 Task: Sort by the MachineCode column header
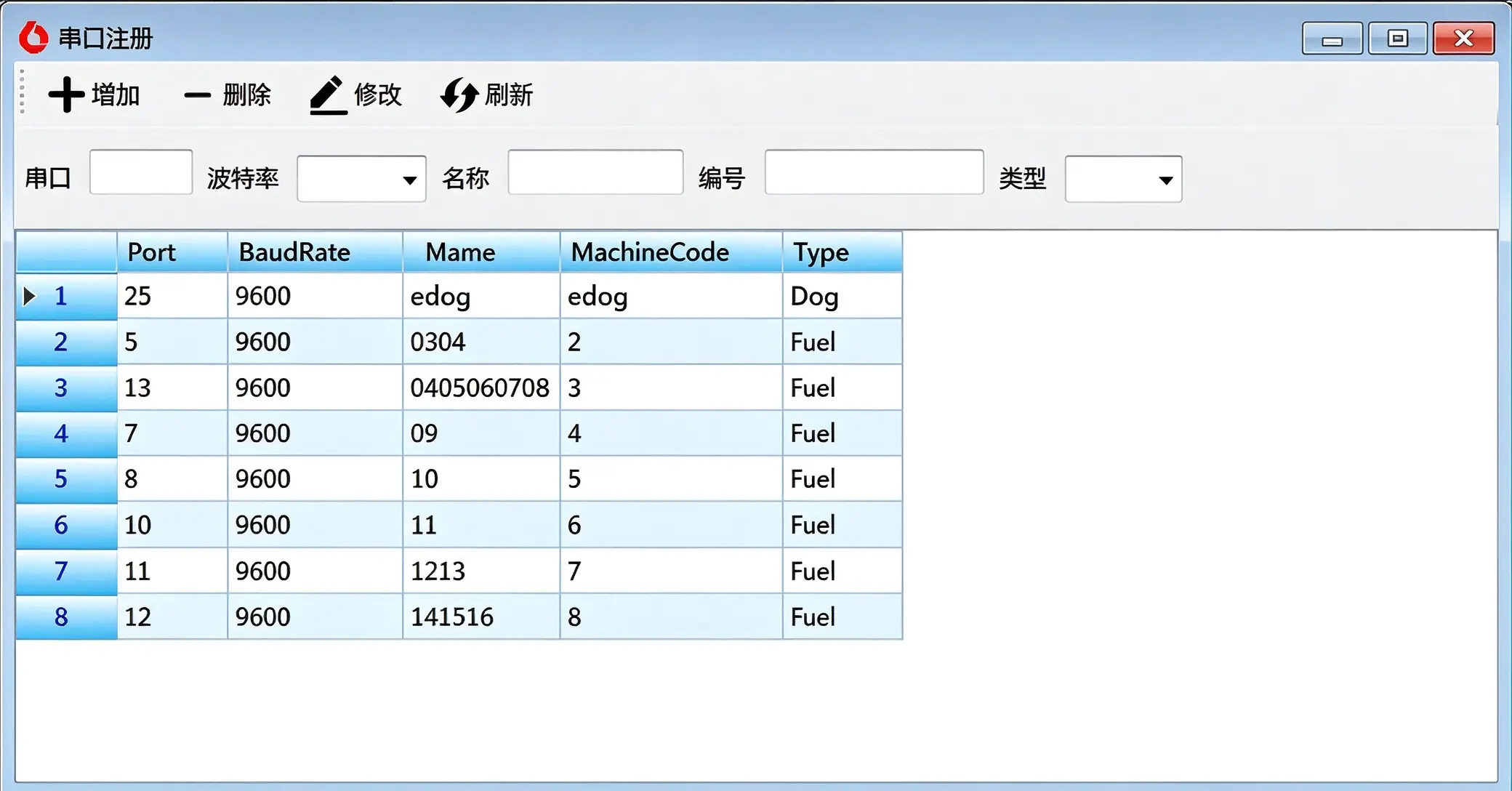tap(671, 252)
